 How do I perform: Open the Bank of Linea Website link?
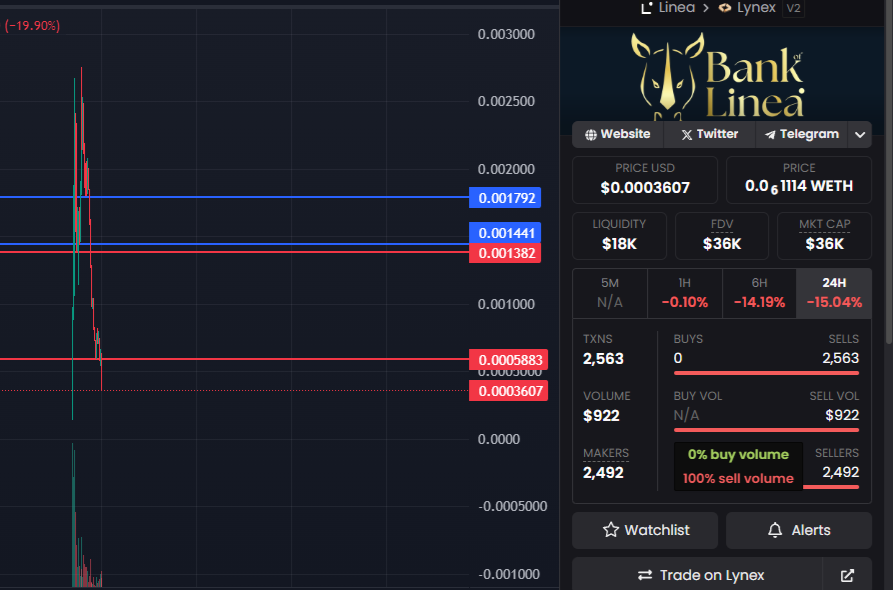click(x=618, y=134)
